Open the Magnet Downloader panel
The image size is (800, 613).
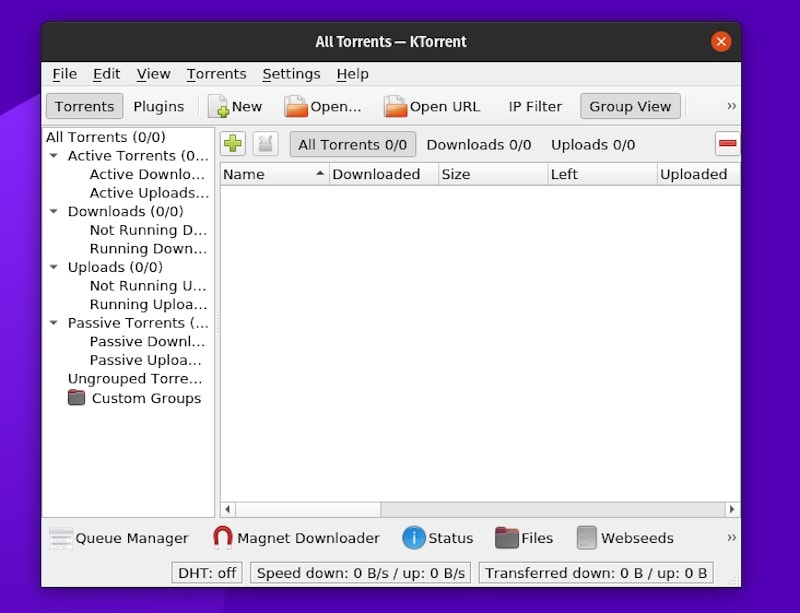(296, 538)
